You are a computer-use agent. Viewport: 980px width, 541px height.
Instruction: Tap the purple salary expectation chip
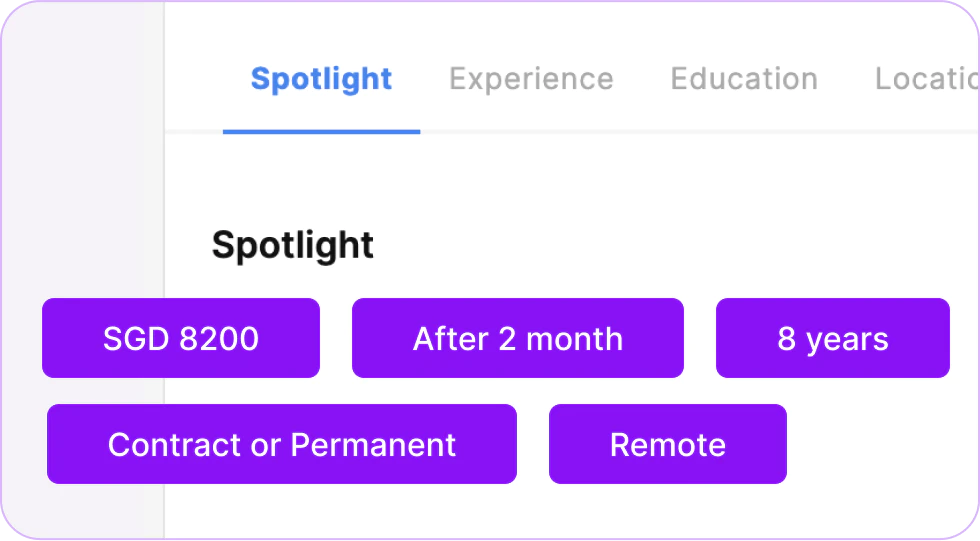click(x=181, y=338)
